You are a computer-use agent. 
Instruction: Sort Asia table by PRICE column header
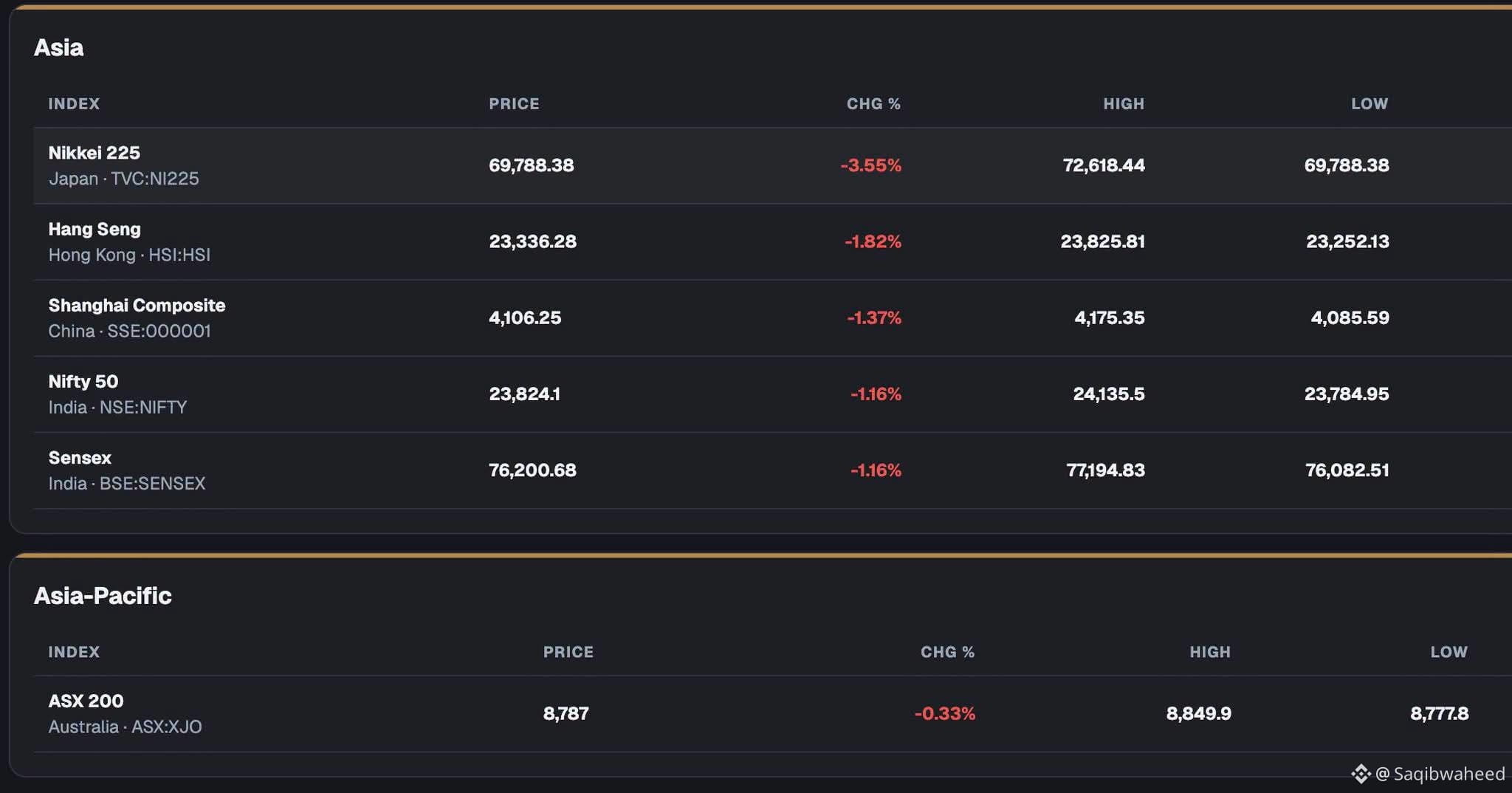click(x=514, y=104)
